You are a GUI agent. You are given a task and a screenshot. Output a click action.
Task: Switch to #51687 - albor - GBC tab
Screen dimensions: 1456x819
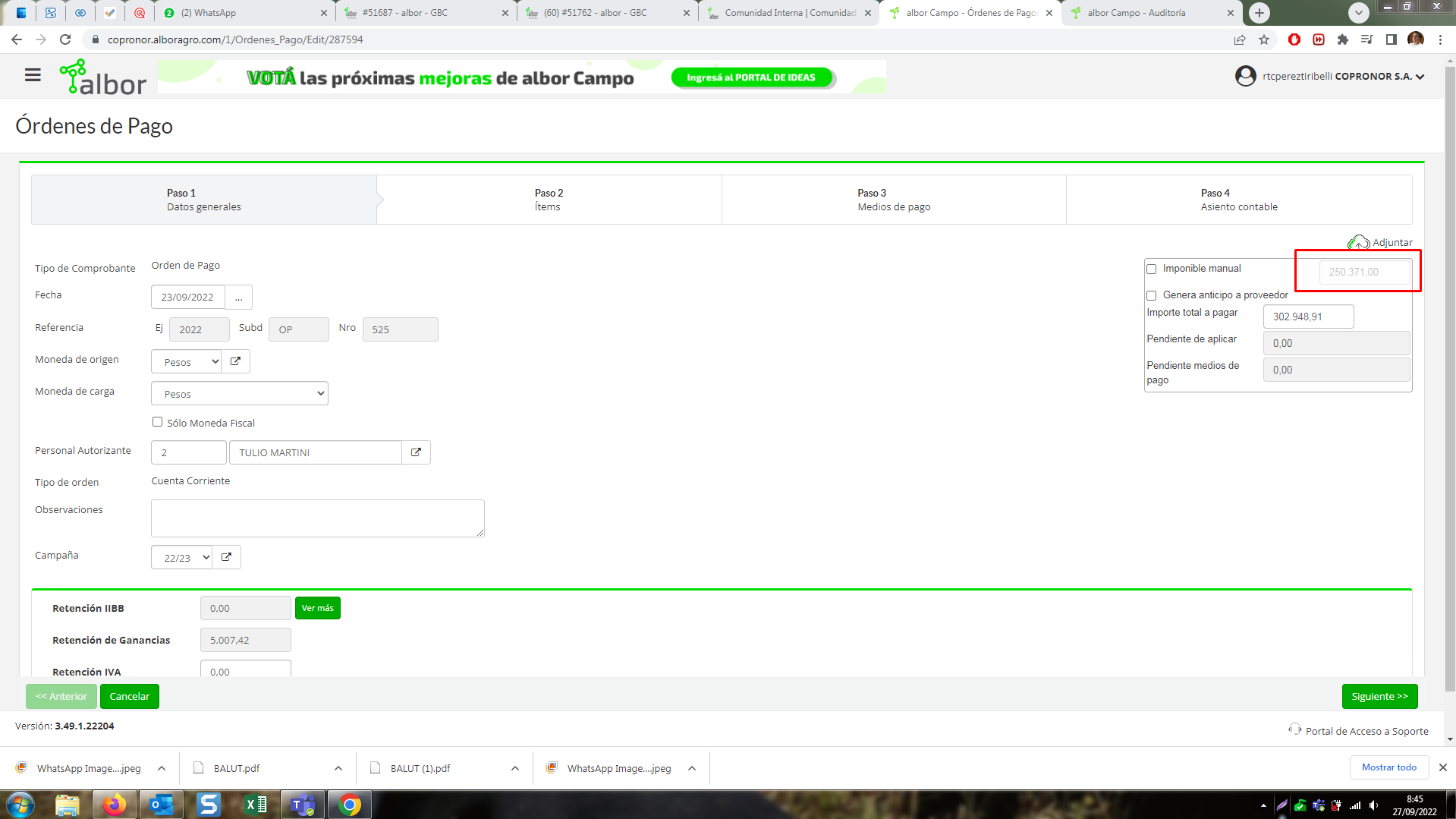click(426, 13)
